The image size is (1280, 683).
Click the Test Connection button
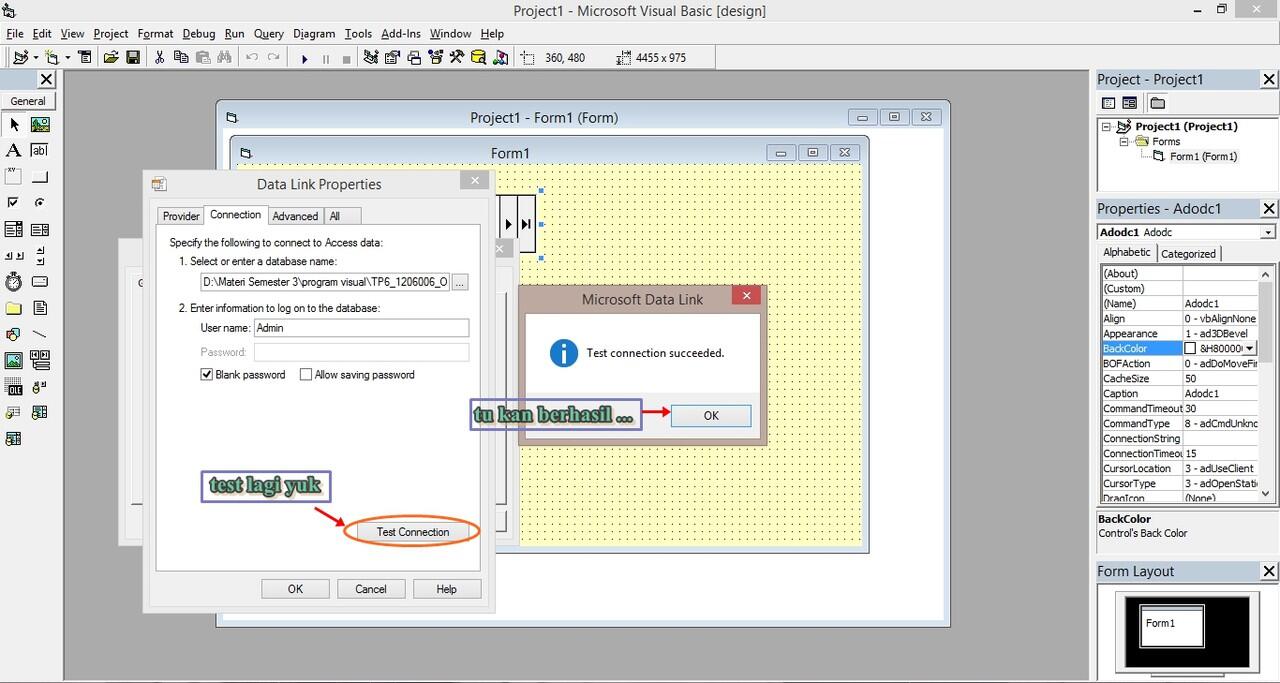[x=412, y=532]
